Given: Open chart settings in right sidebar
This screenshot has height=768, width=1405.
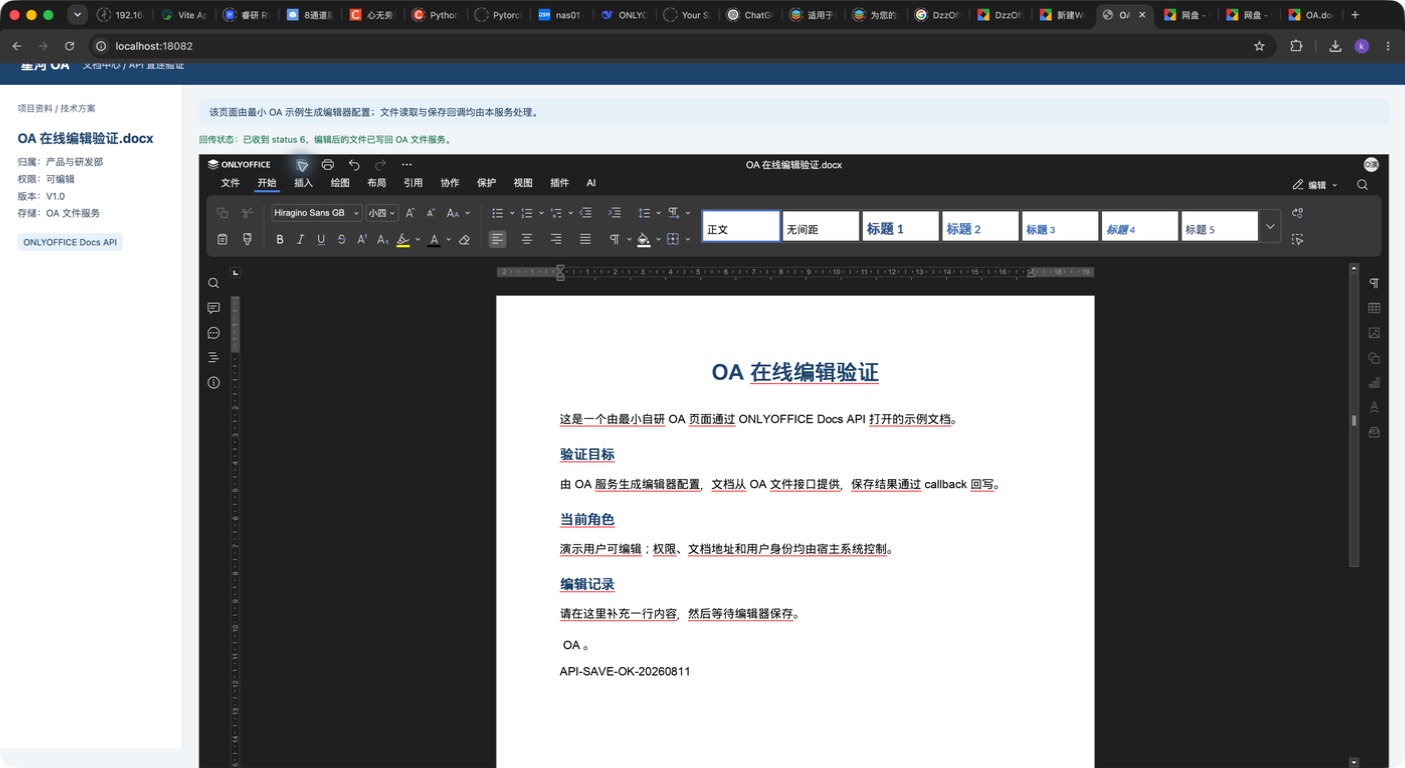Looking at the screenshot, I should pos(1374,383).
